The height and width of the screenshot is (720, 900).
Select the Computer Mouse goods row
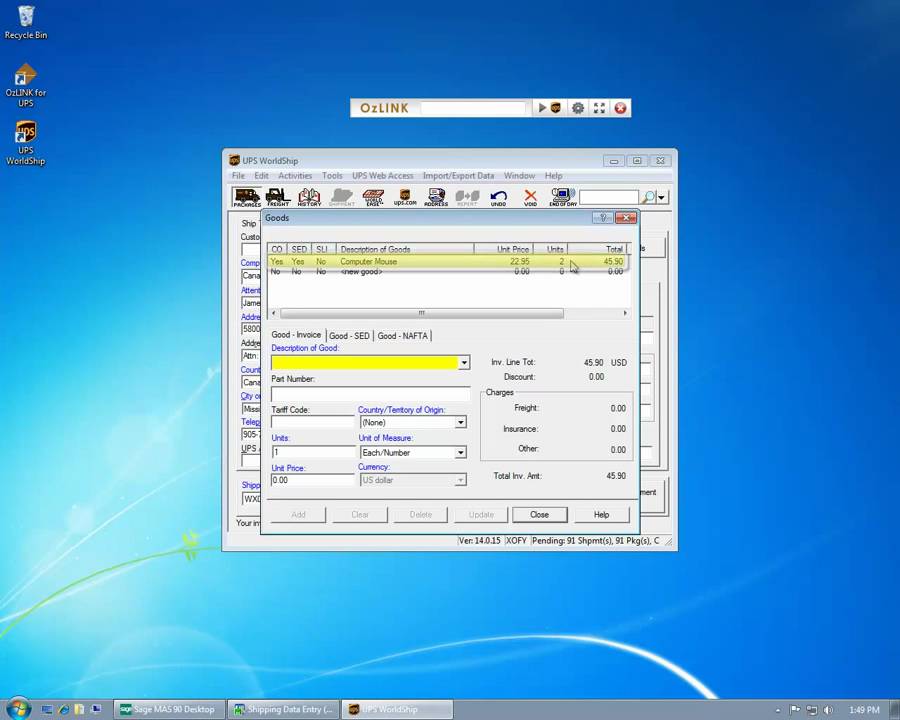[x=448, y=261]
